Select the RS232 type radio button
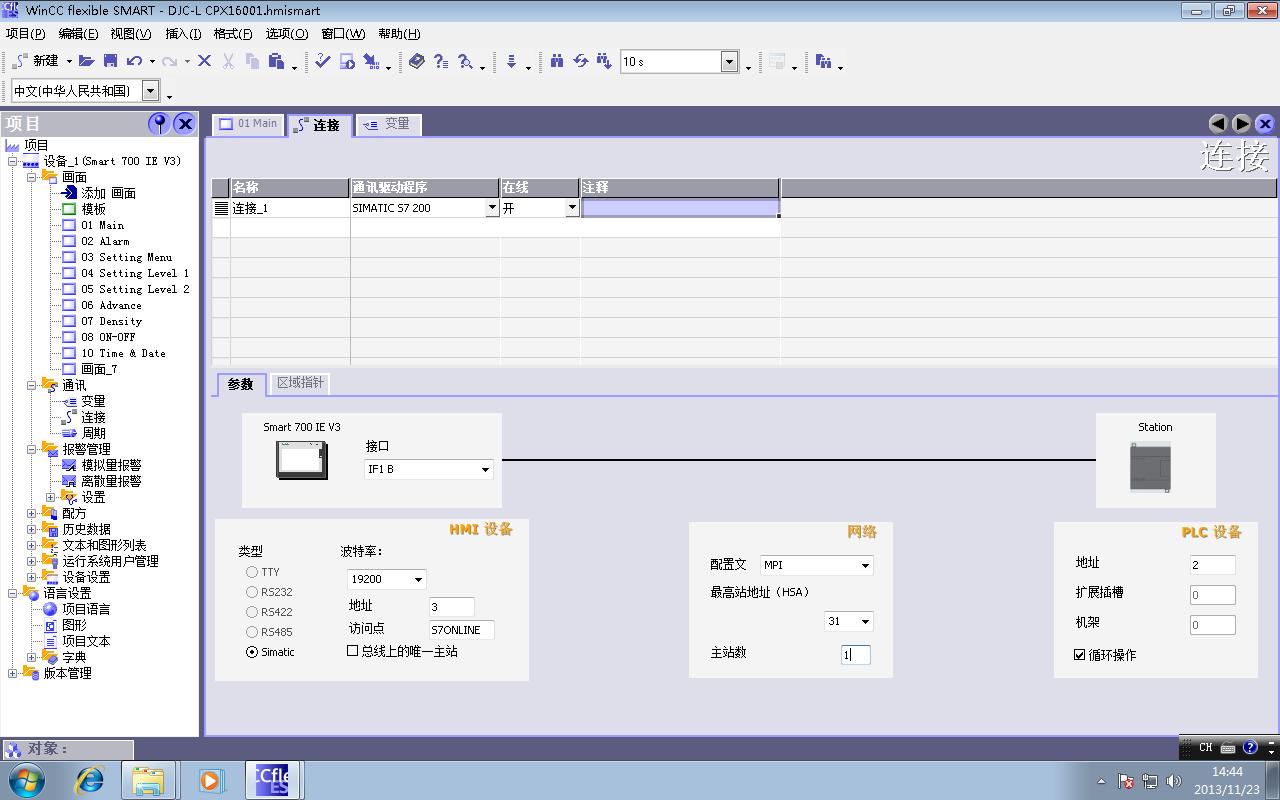The width and height of the screenshot is (1280, 800). (252, 592)
